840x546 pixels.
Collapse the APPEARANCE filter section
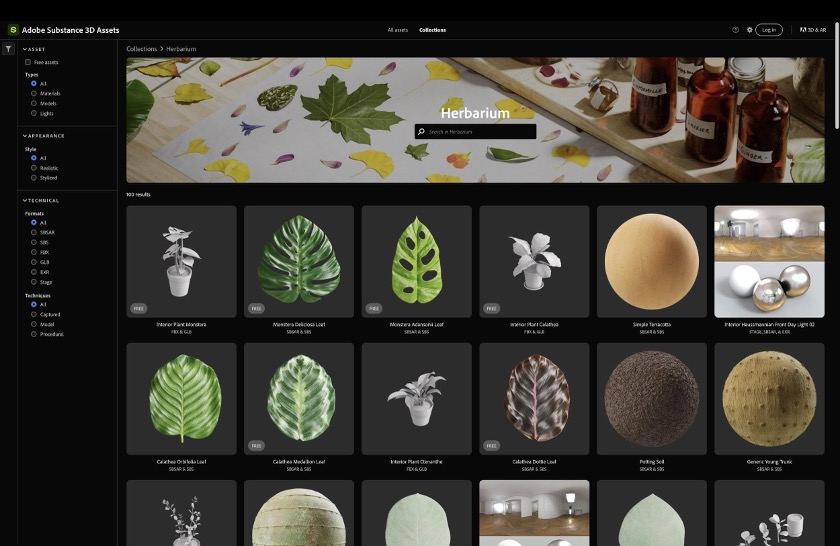[x=43, y=136]
